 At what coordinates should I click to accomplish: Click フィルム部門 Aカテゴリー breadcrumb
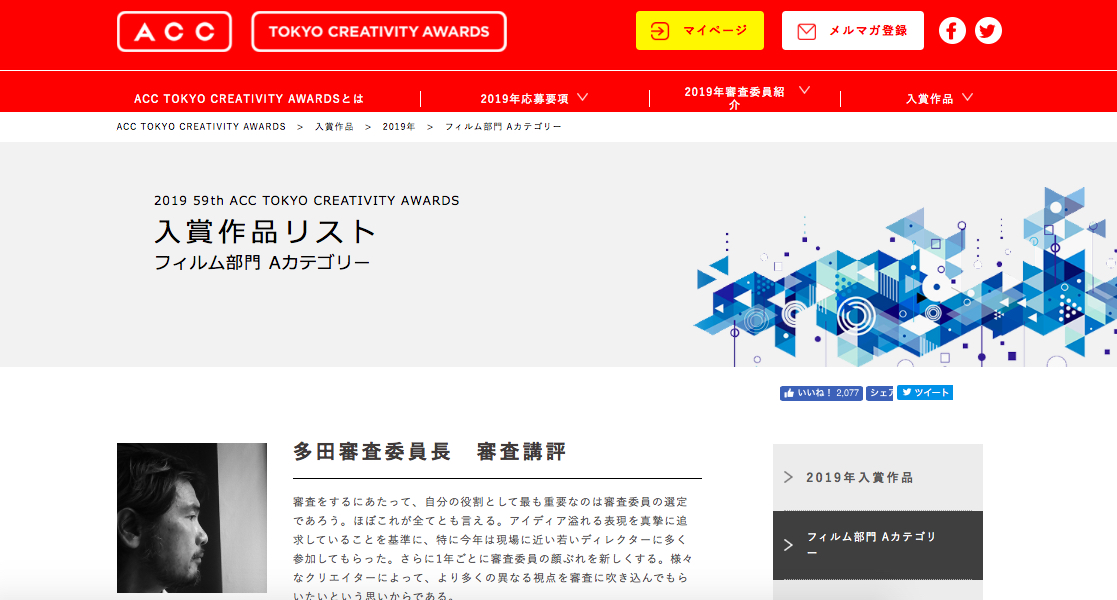tap(504, 127)
